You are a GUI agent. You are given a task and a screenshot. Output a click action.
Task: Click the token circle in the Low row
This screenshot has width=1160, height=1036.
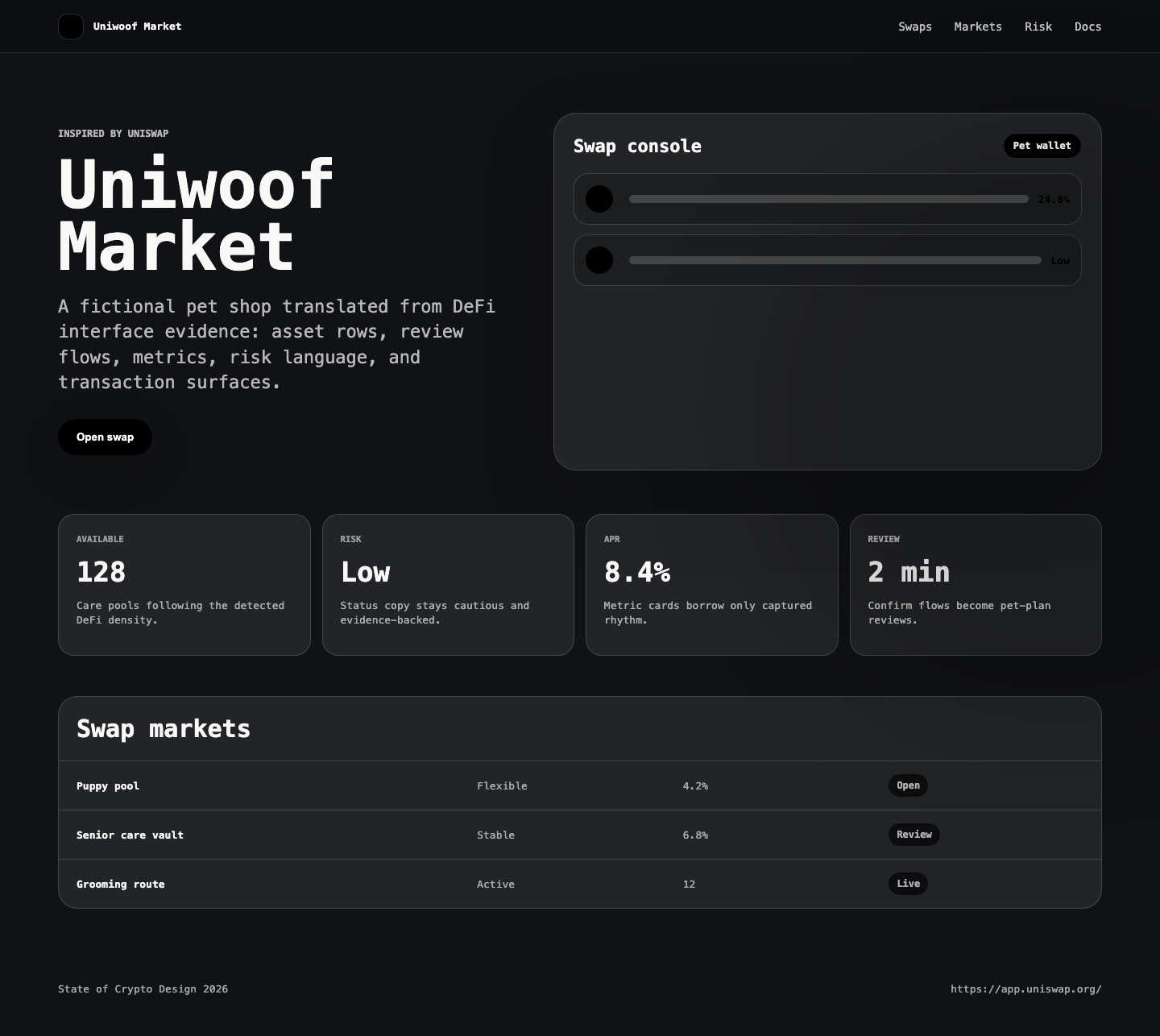599,260
